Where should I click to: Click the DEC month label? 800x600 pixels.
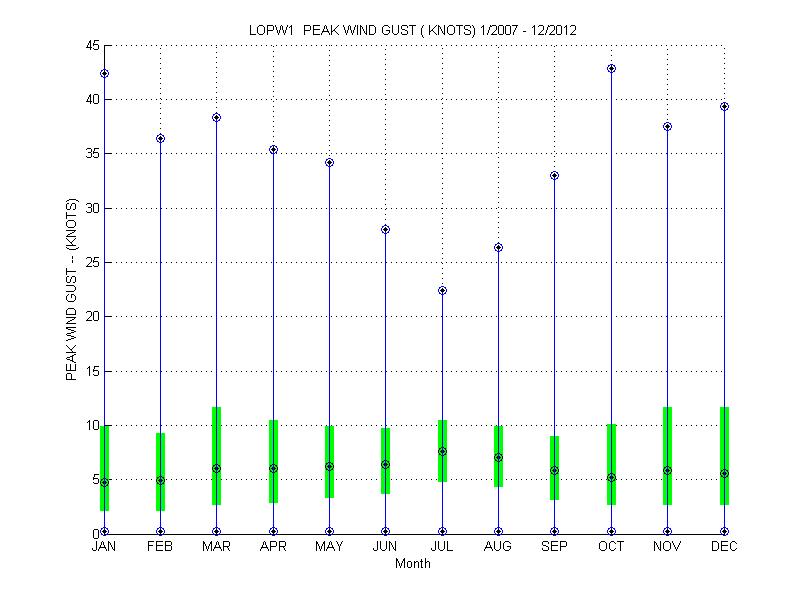click(724, 546)
